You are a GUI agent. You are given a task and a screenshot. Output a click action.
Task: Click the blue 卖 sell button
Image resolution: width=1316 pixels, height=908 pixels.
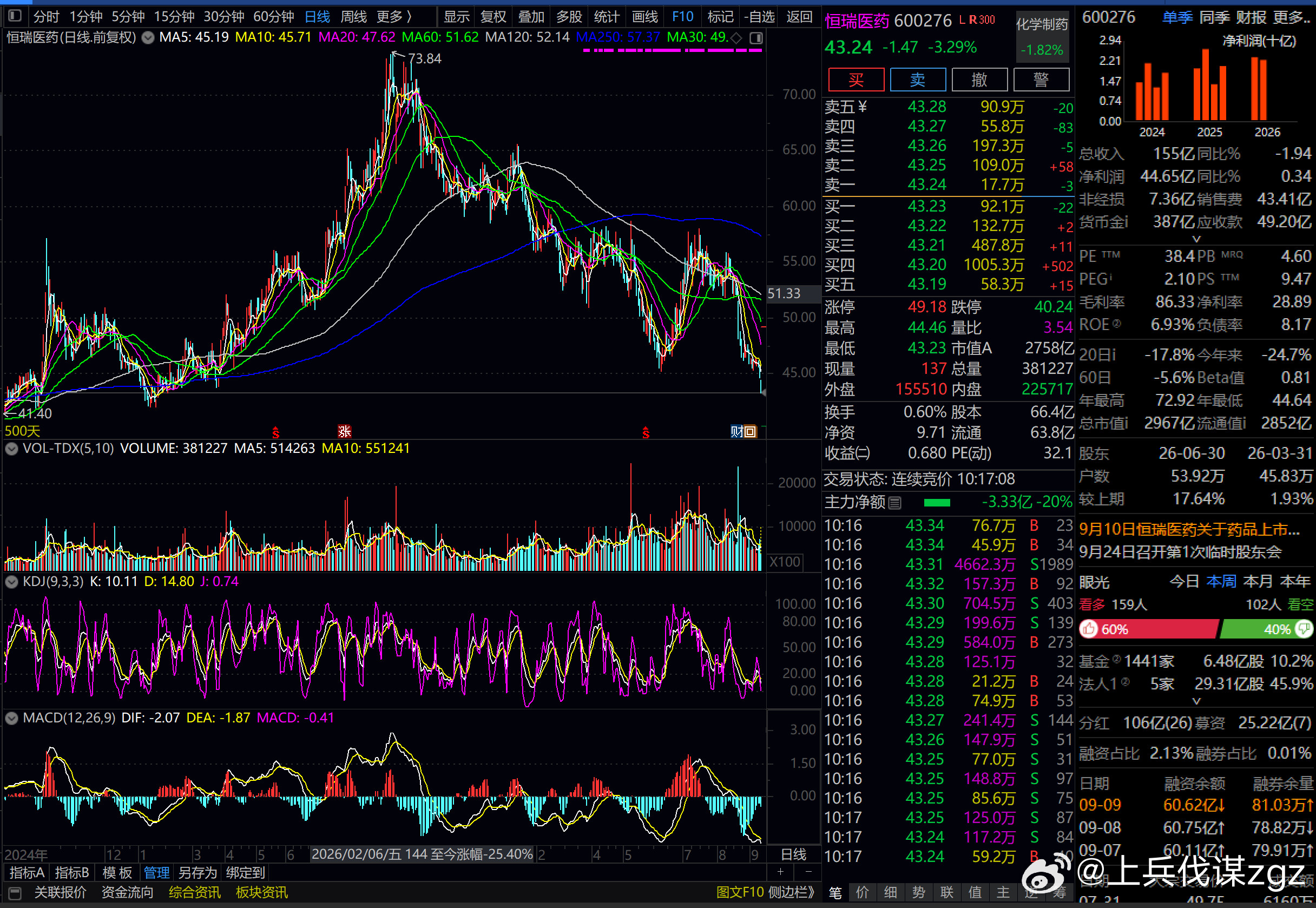coord(918,80)
